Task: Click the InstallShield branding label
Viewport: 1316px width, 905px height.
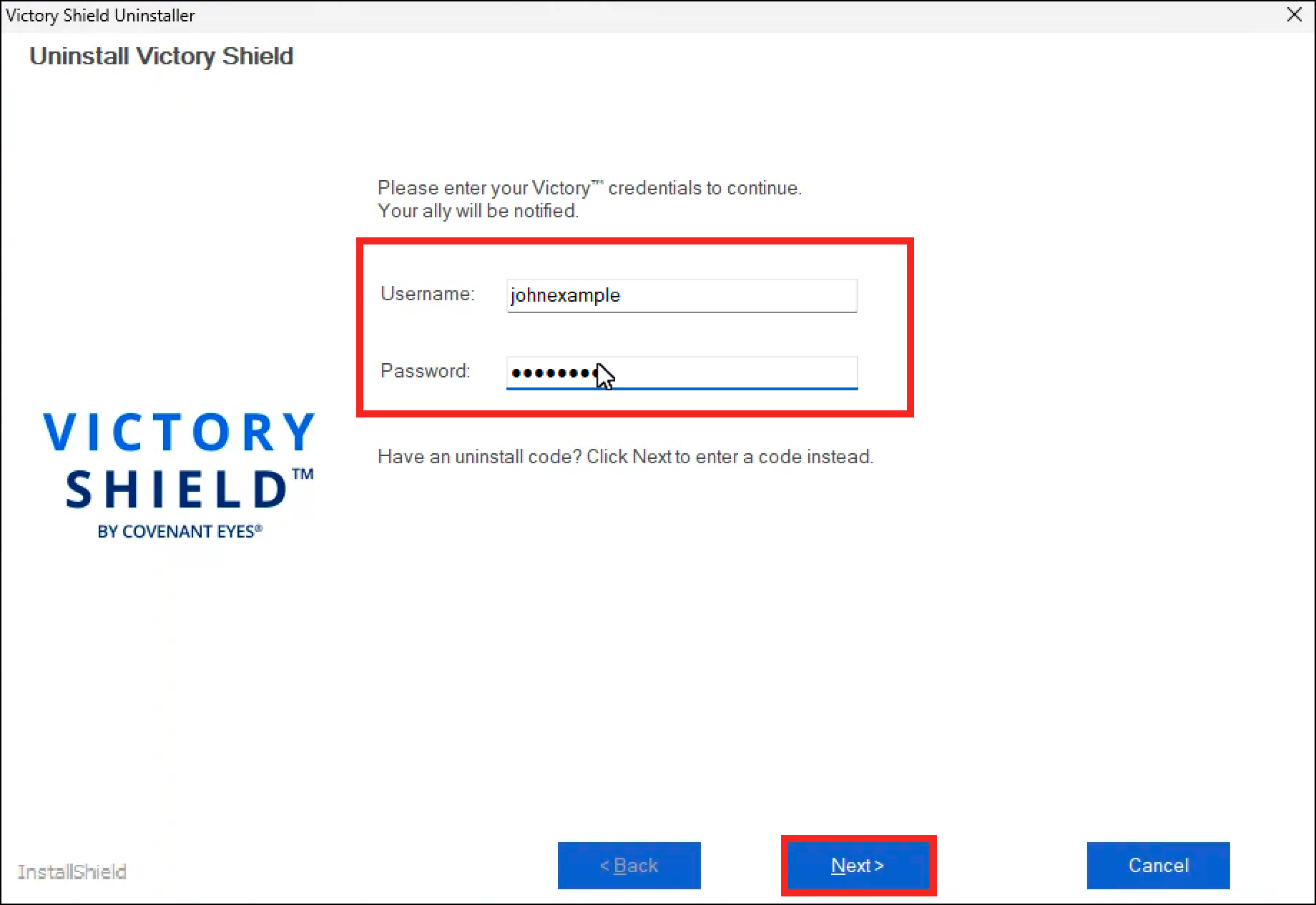Action: [x=72, y=871]
